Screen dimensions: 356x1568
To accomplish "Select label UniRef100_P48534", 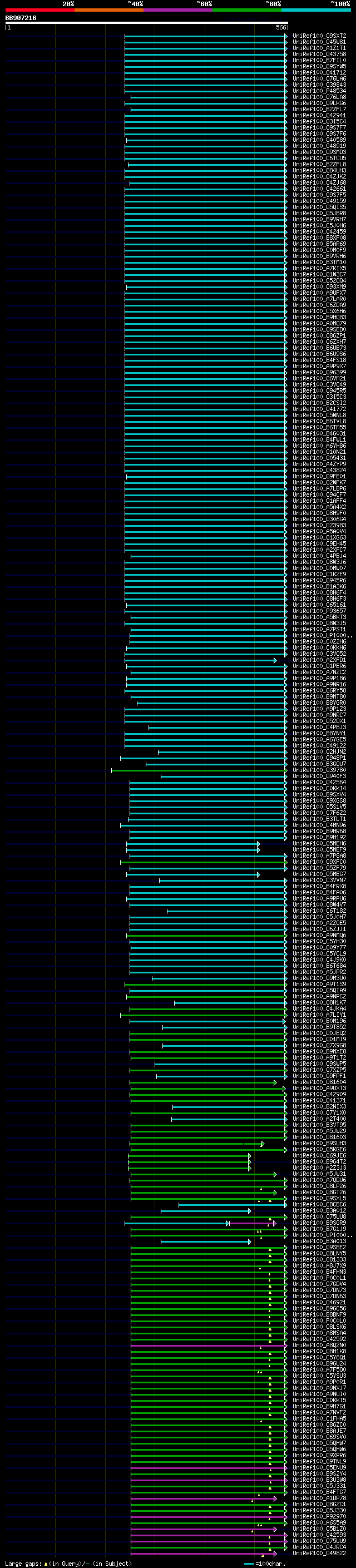I will point(319,91).
